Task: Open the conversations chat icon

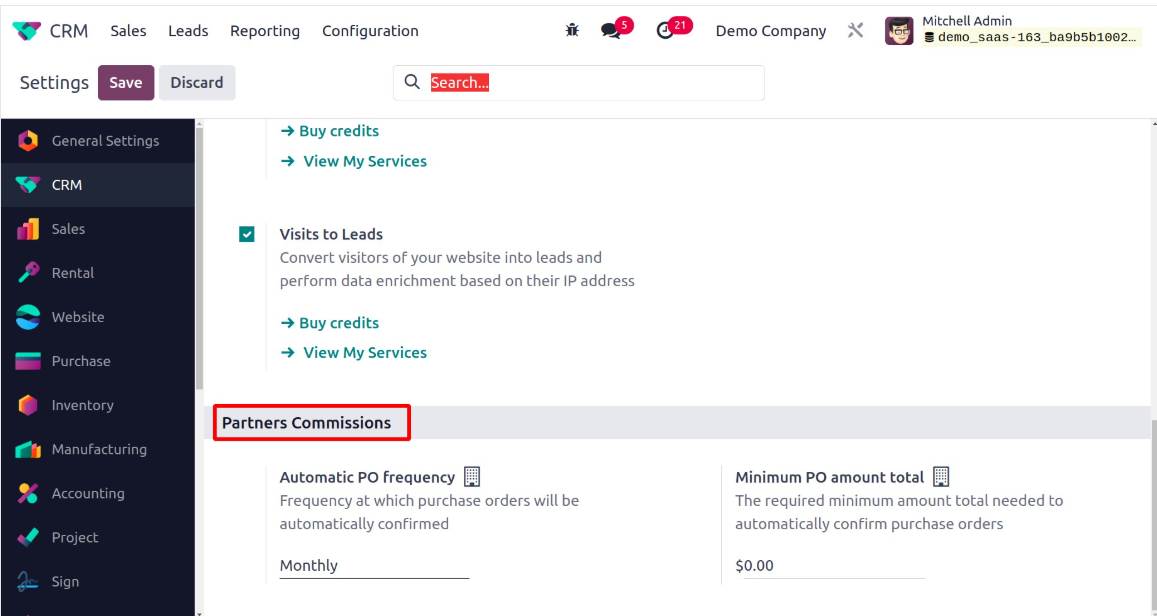Action: 611,30
